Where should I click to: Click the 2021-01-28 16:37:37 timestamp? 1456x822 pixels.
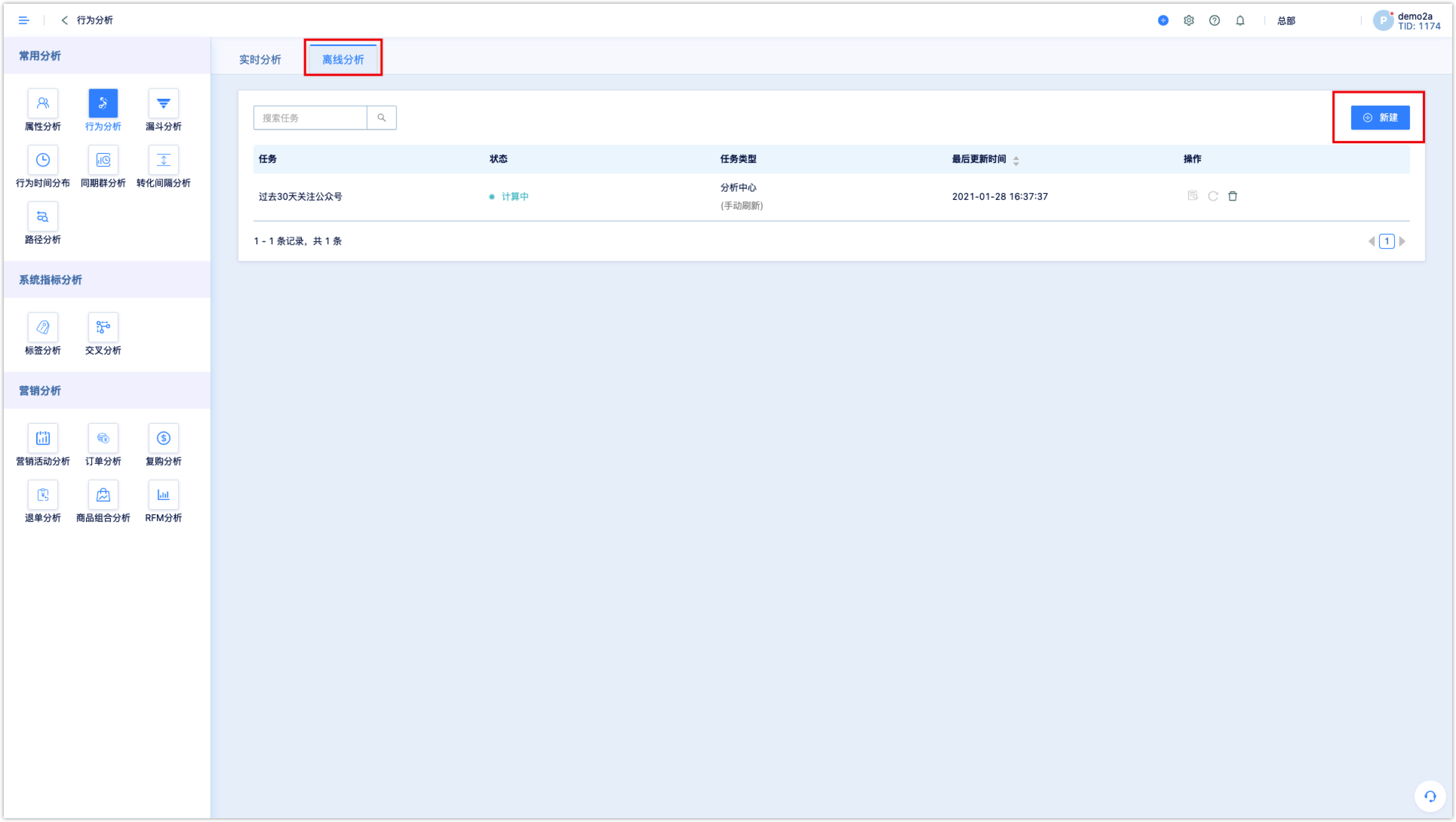(999, 196)
